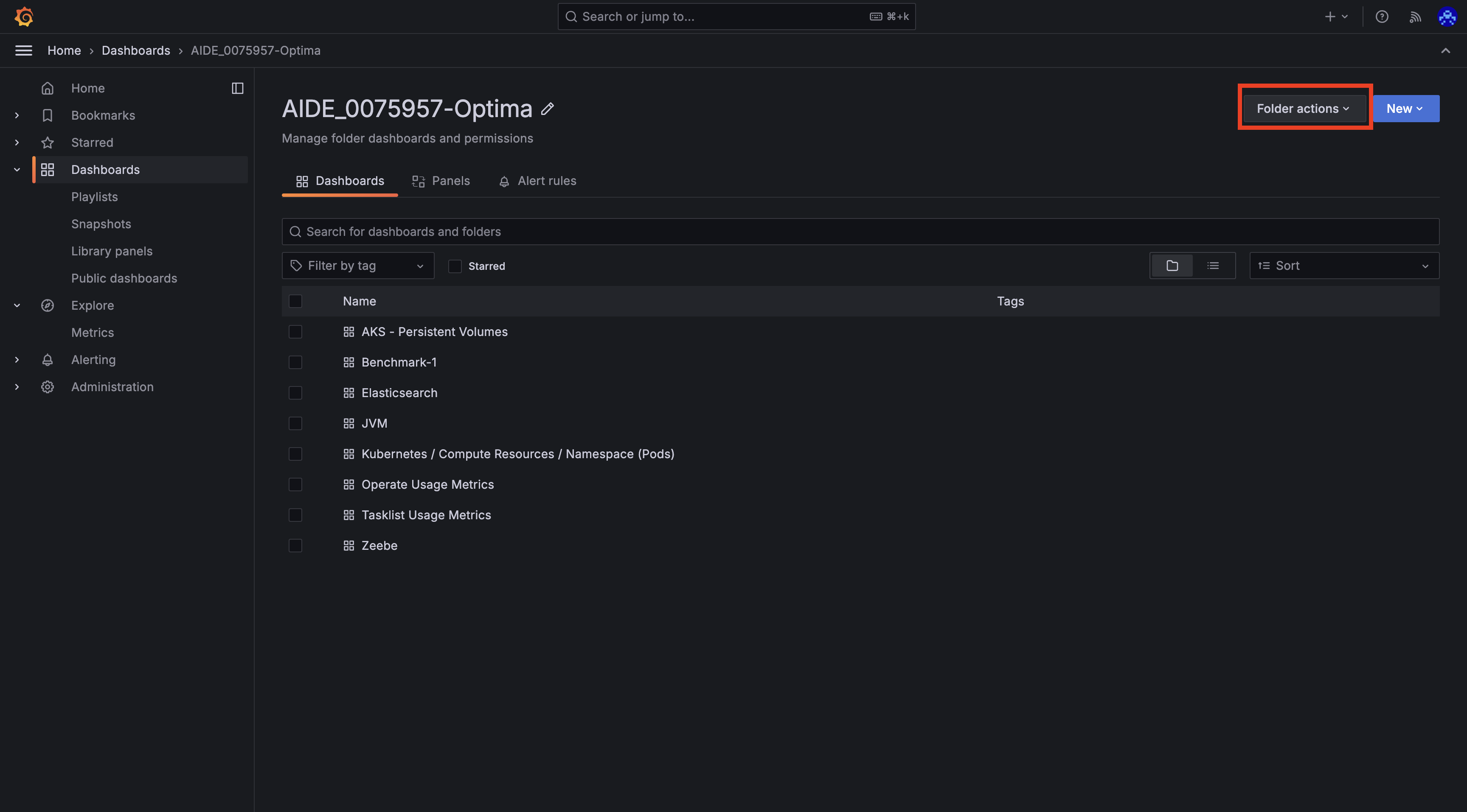Expand the Alerting section arrow
The width and height of the screenshot is (1467, 812).
tap(17, 360)
